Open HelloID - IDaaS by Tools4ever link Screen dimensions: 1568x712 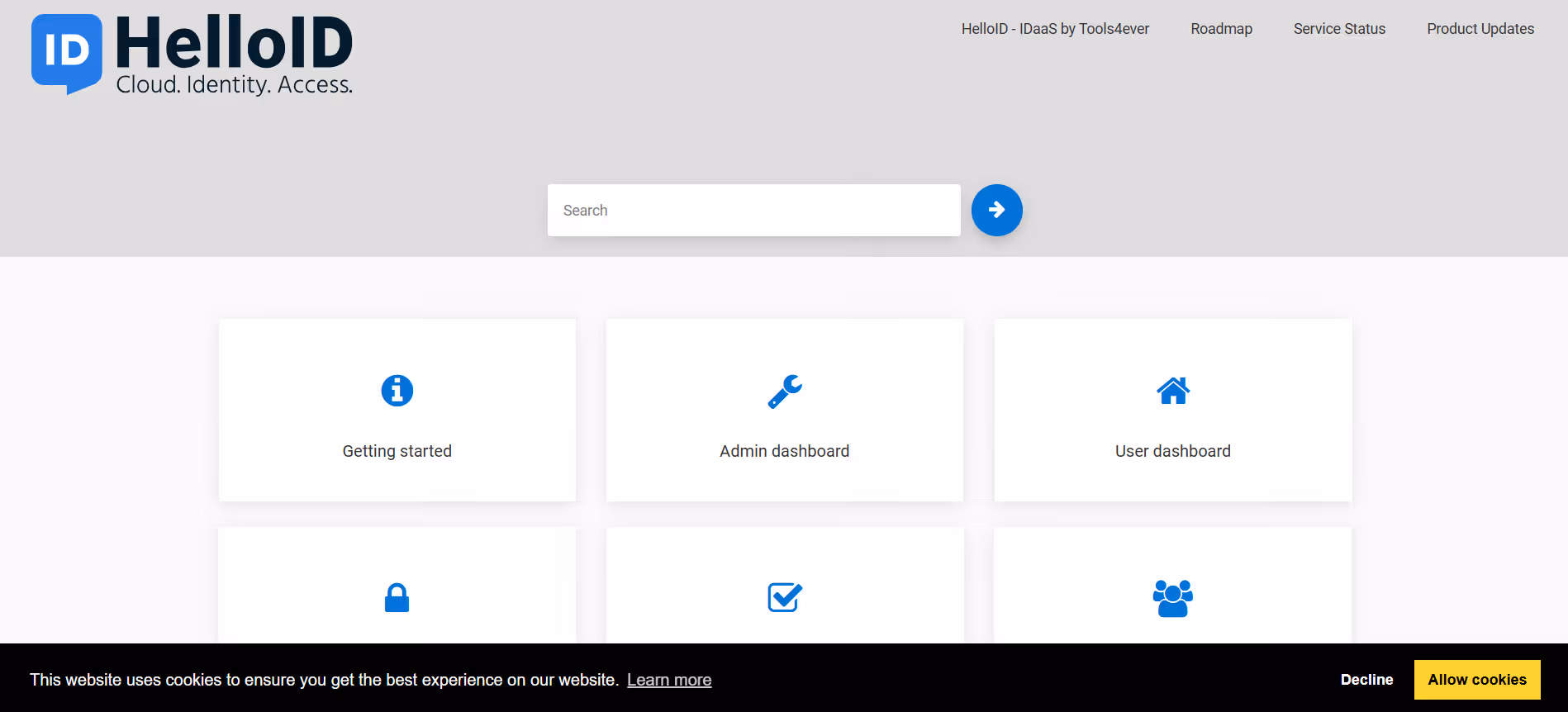[1055, 29]
